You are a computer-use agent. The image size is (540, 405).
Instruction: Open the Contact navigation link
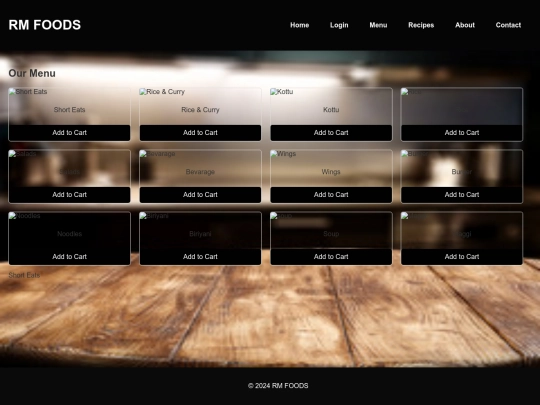click(x=508, y=25)
